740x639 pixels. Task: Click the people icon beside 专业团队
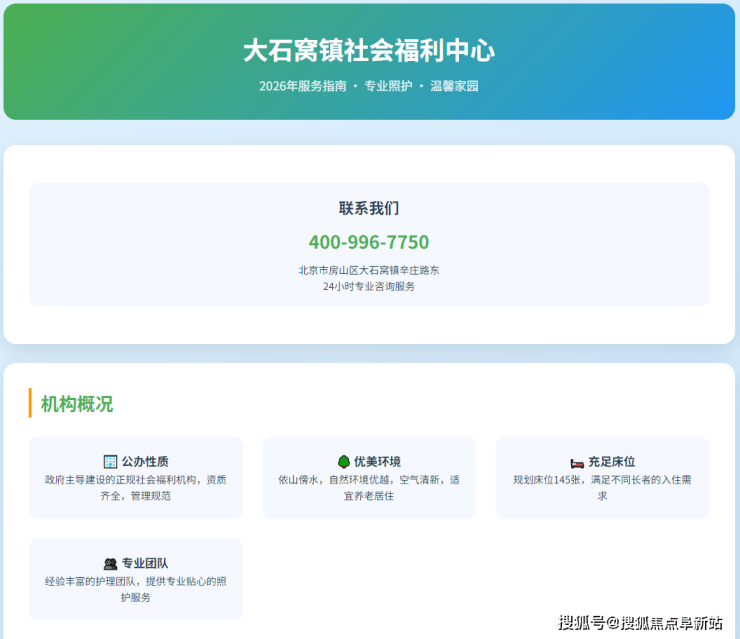[110, 564]
